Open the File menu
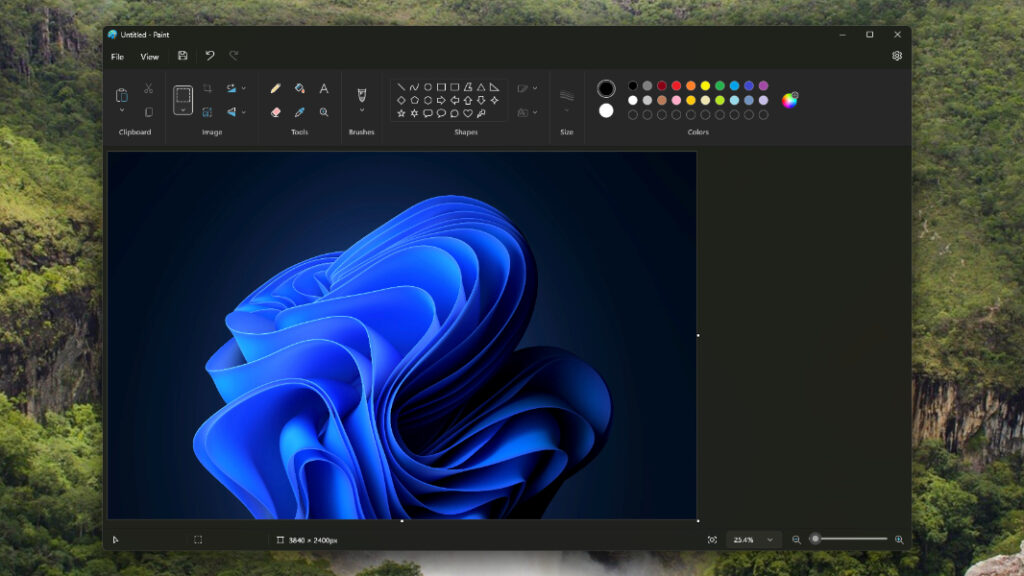The width and height of the screenshot is (1024, 576). tap(117, 57)
